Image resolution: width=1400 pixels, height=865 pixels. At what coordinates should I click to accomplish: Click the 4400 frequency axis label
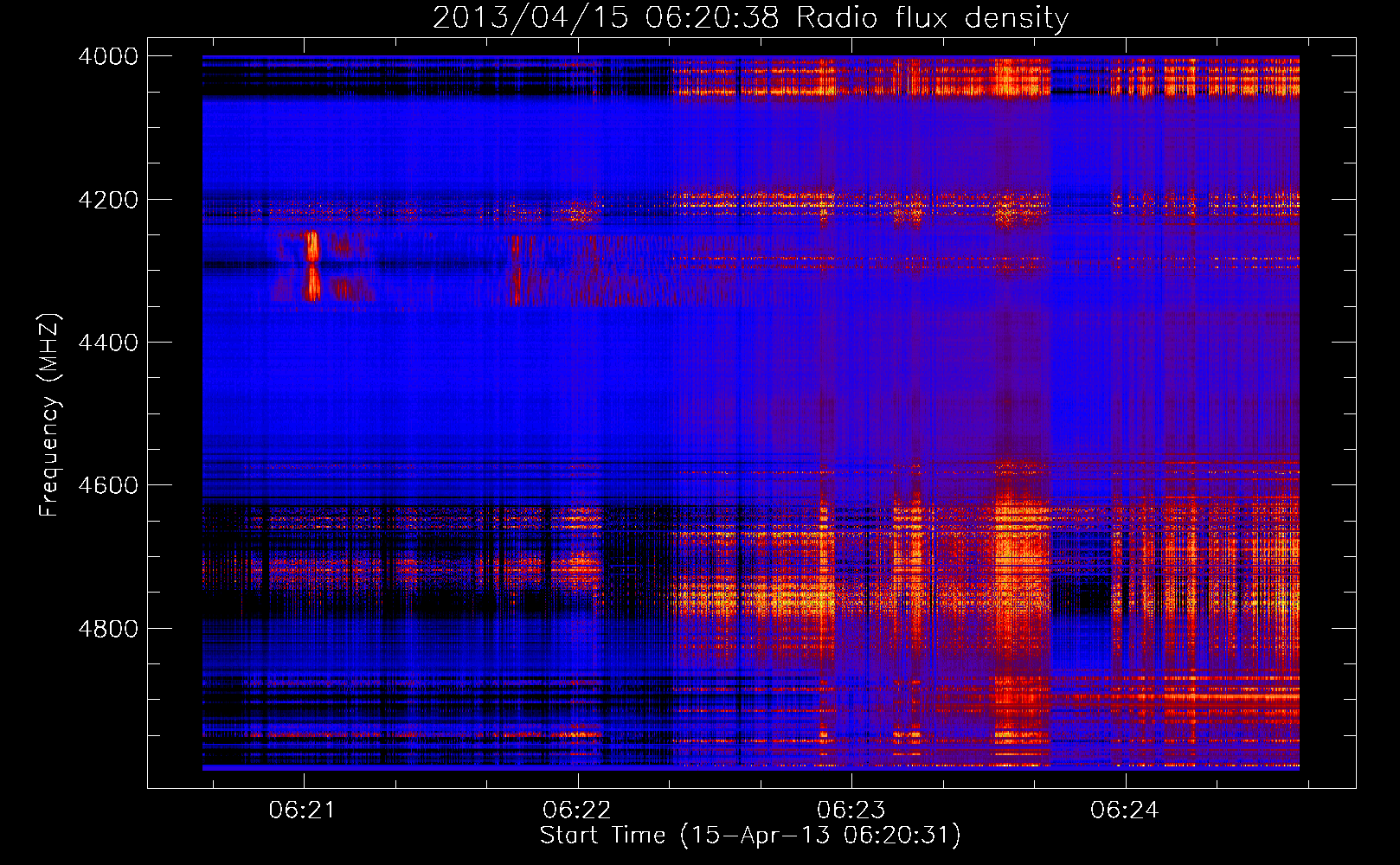(108, 343)
